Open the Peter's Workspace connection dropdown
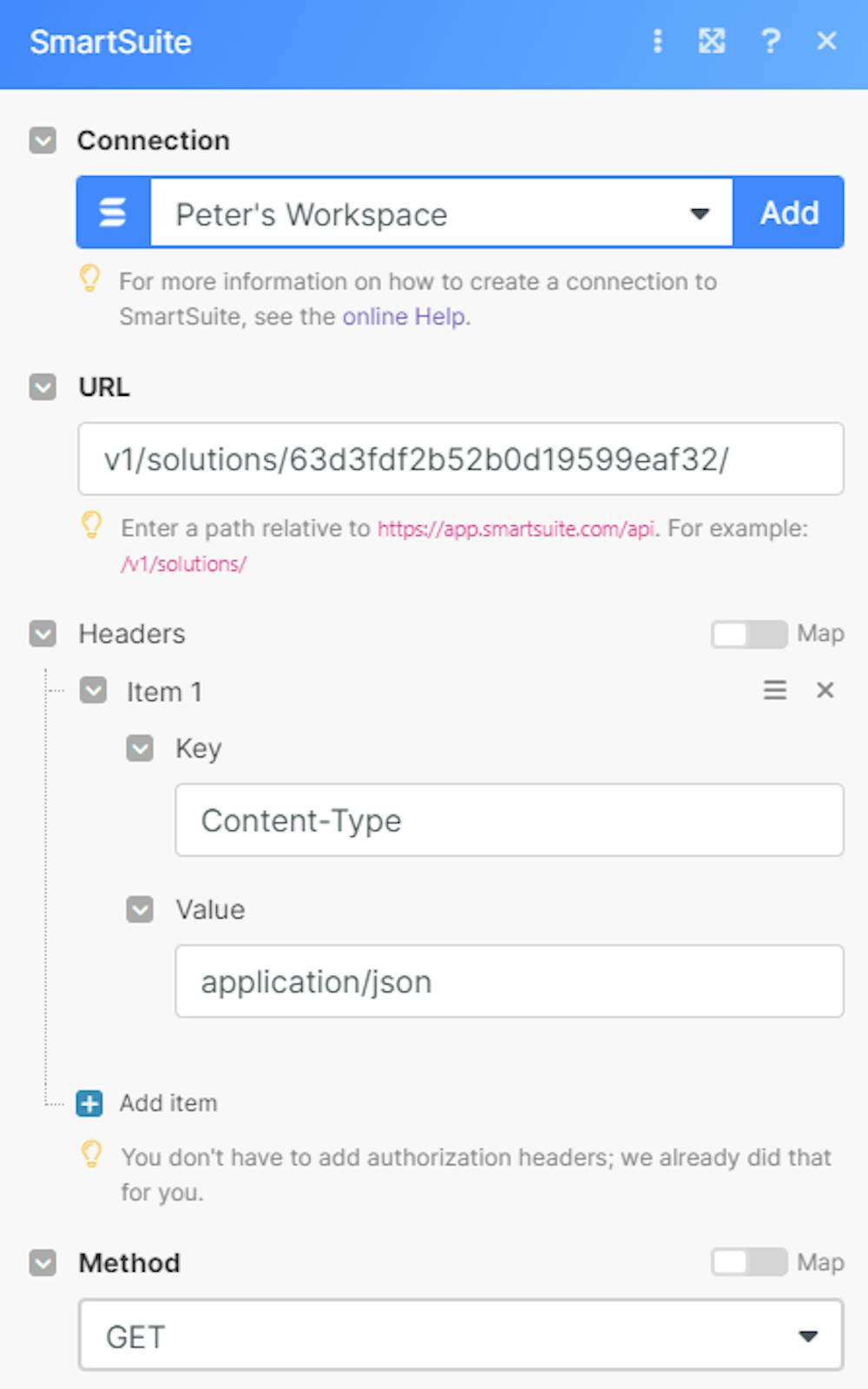 click(x=441, y=214)
